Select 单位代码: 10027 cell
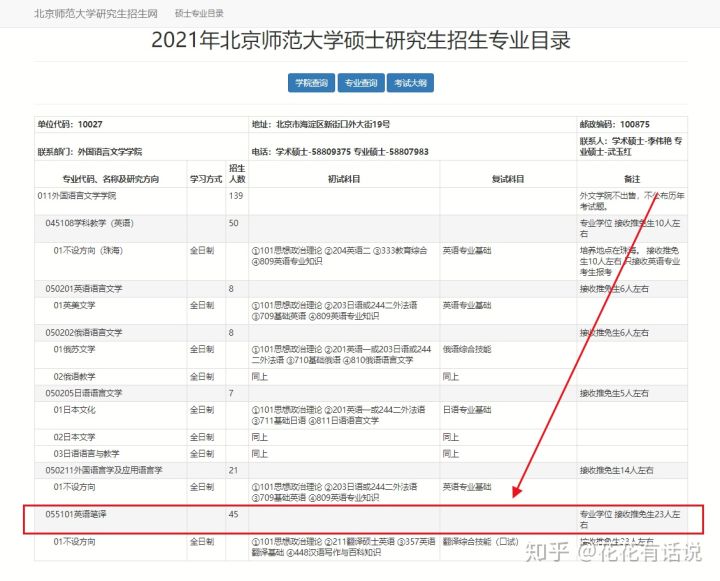Image resolution: width=720 pixels, height=581 pixels. (141, 124)
